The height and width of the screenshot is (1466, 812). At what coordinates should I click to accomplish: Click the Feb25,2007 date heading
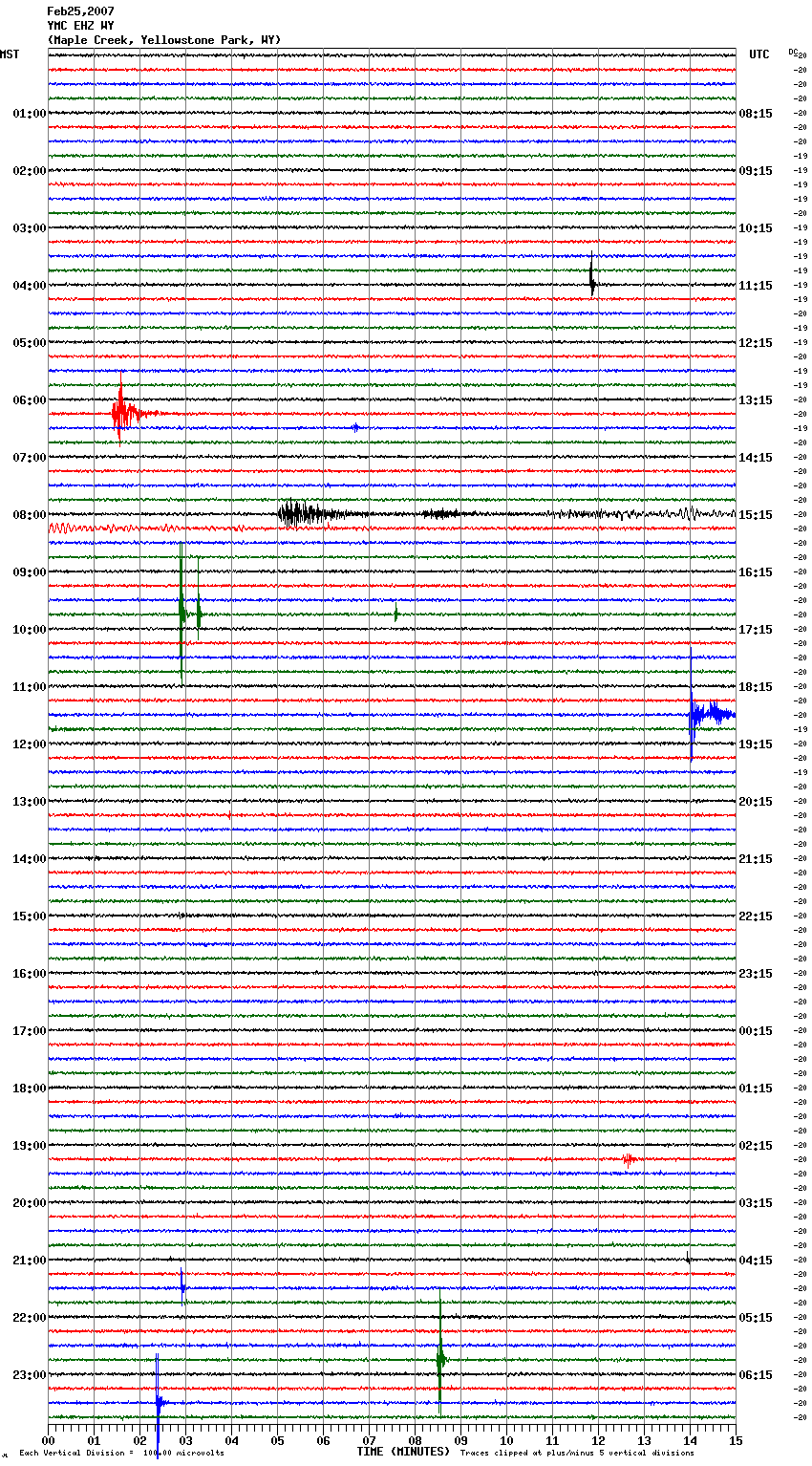(x=80, y=11)
